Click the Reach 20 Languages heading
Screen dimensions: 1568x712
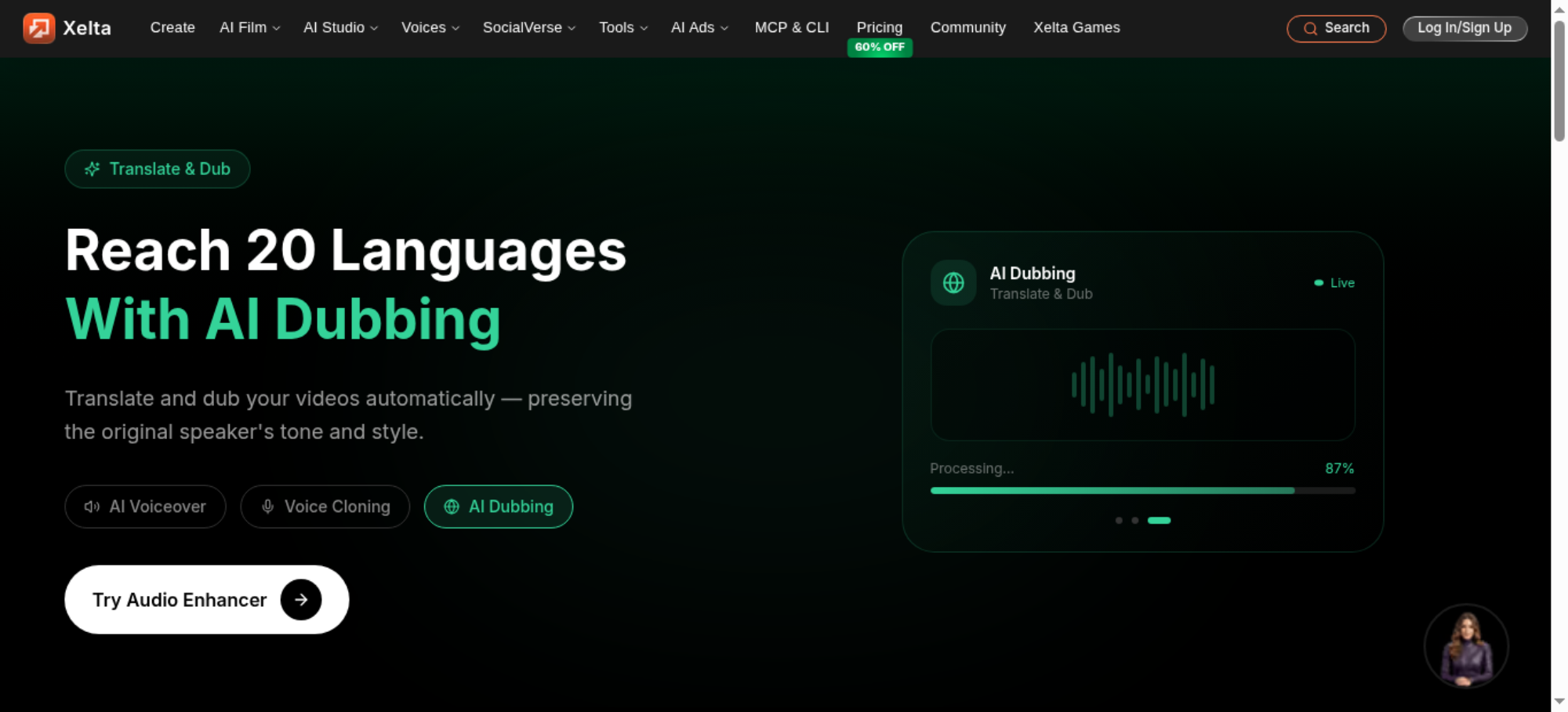point(346,251)
